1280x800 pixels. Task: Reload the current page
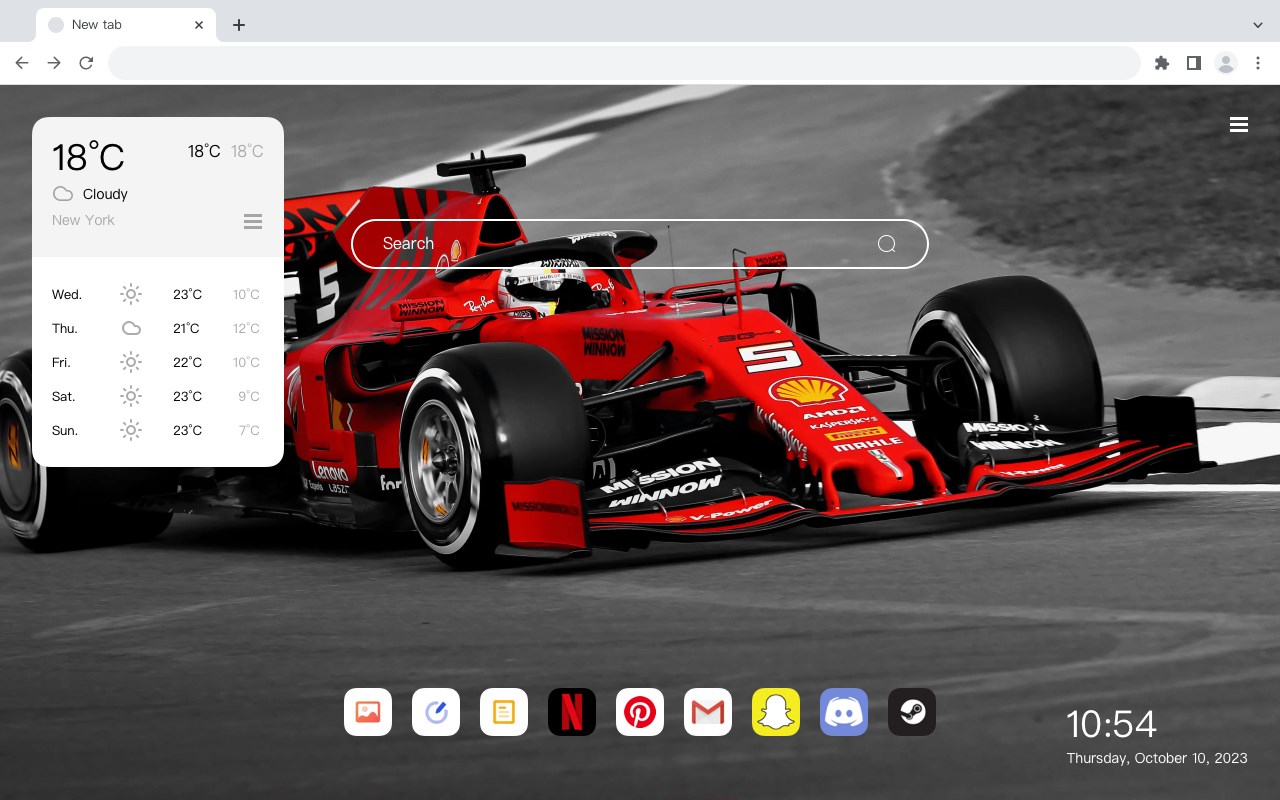(86, 63)
